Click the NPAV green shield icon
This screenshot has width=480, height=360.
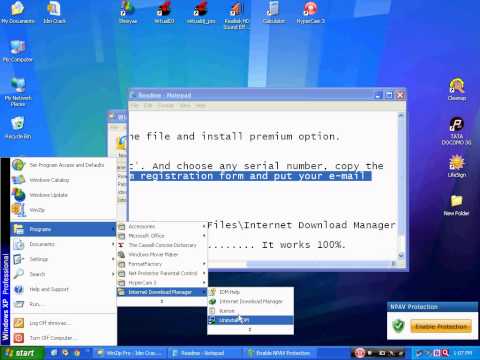pyautogui.click(x=398, y=326)
